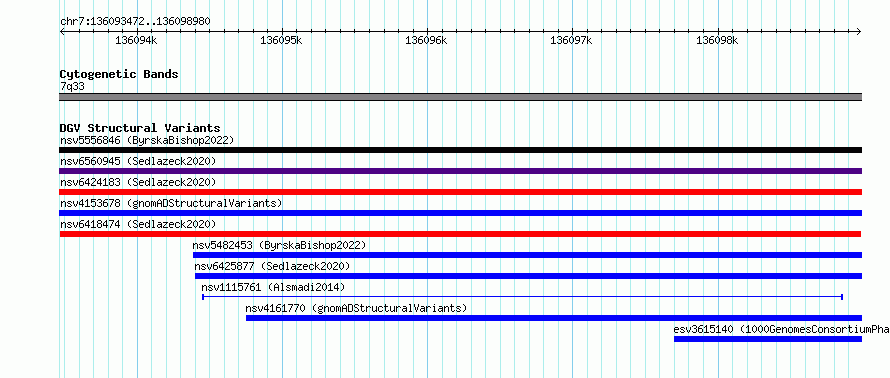Click the blue nsv6425877 variant bar

[528, 276]
